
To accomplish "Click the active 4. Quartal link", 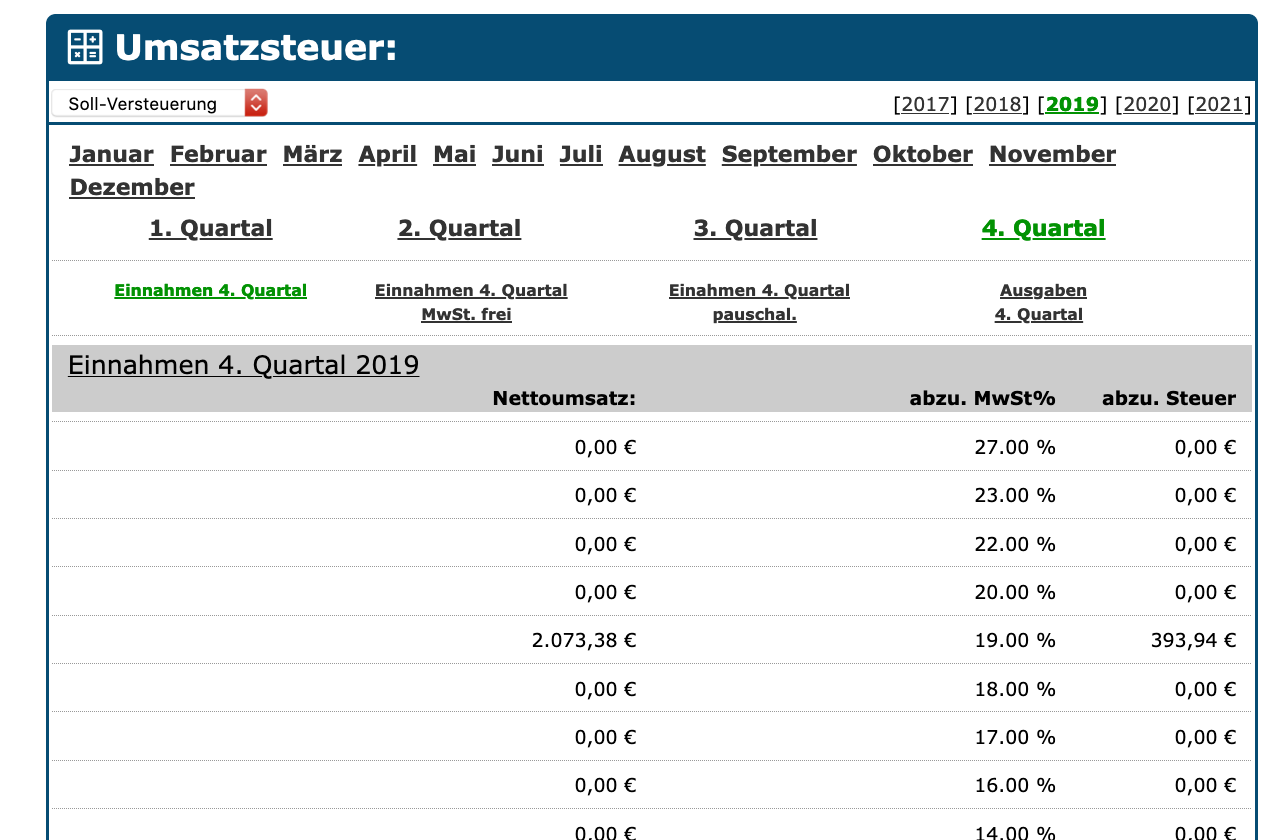I will click(1043, 228).
